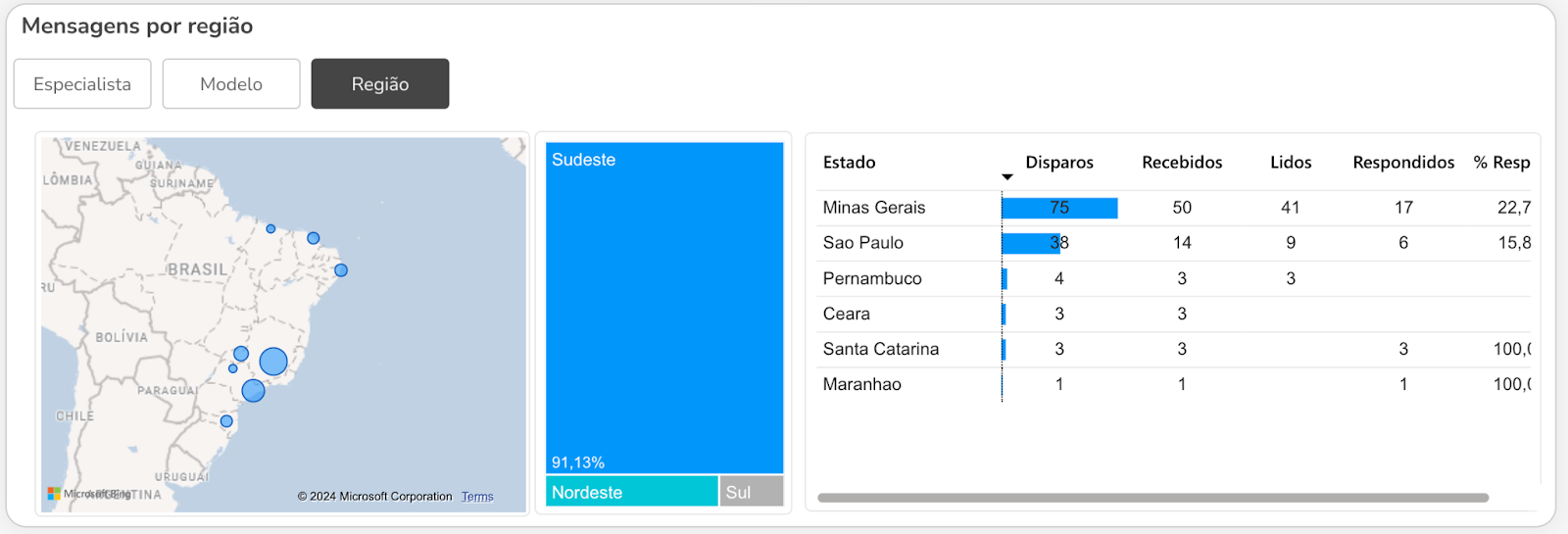Select the gray Sul treemap block
This screenshot has width=1568, height=534.
click(751, 492)
